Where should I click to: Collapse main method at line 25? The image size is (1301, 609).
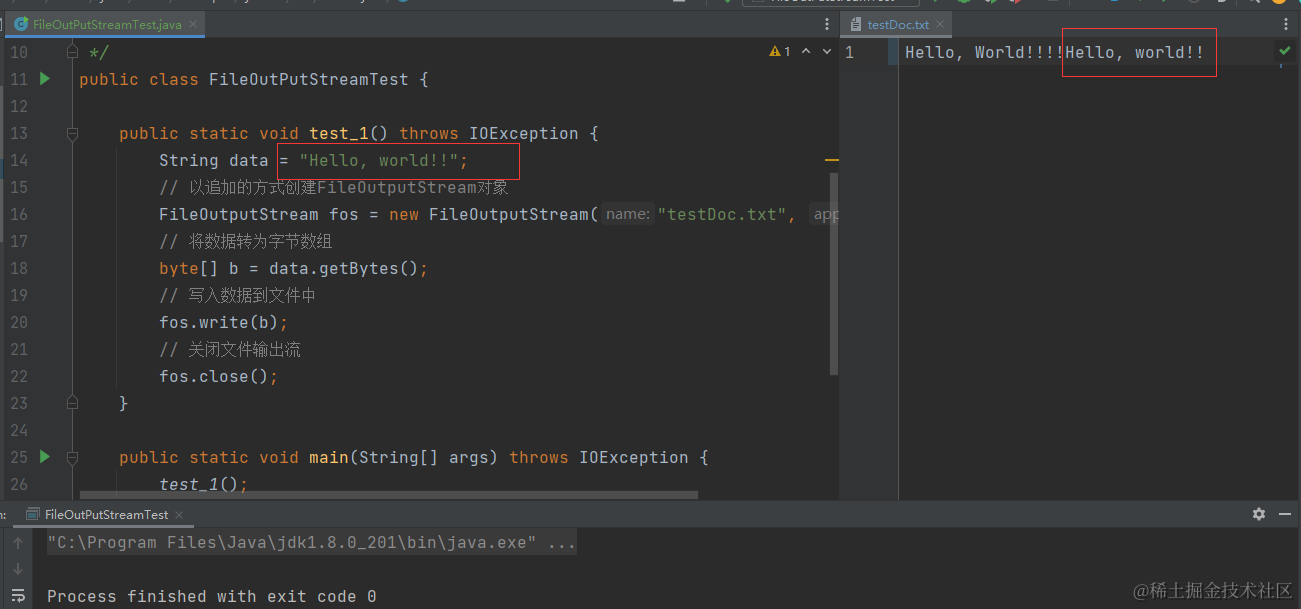click(72, 456)
